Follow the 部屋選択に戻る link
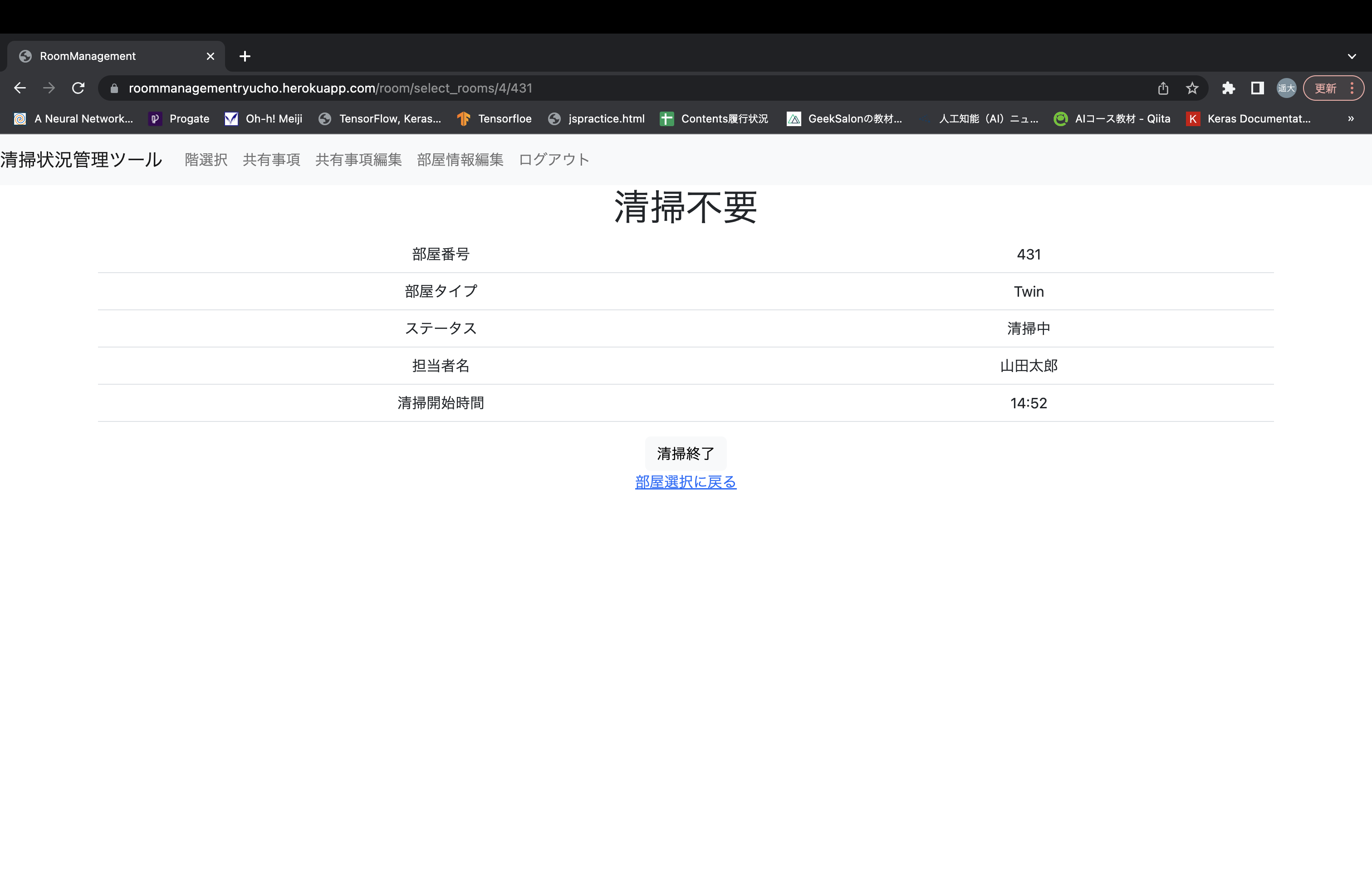 coord(686,482)
